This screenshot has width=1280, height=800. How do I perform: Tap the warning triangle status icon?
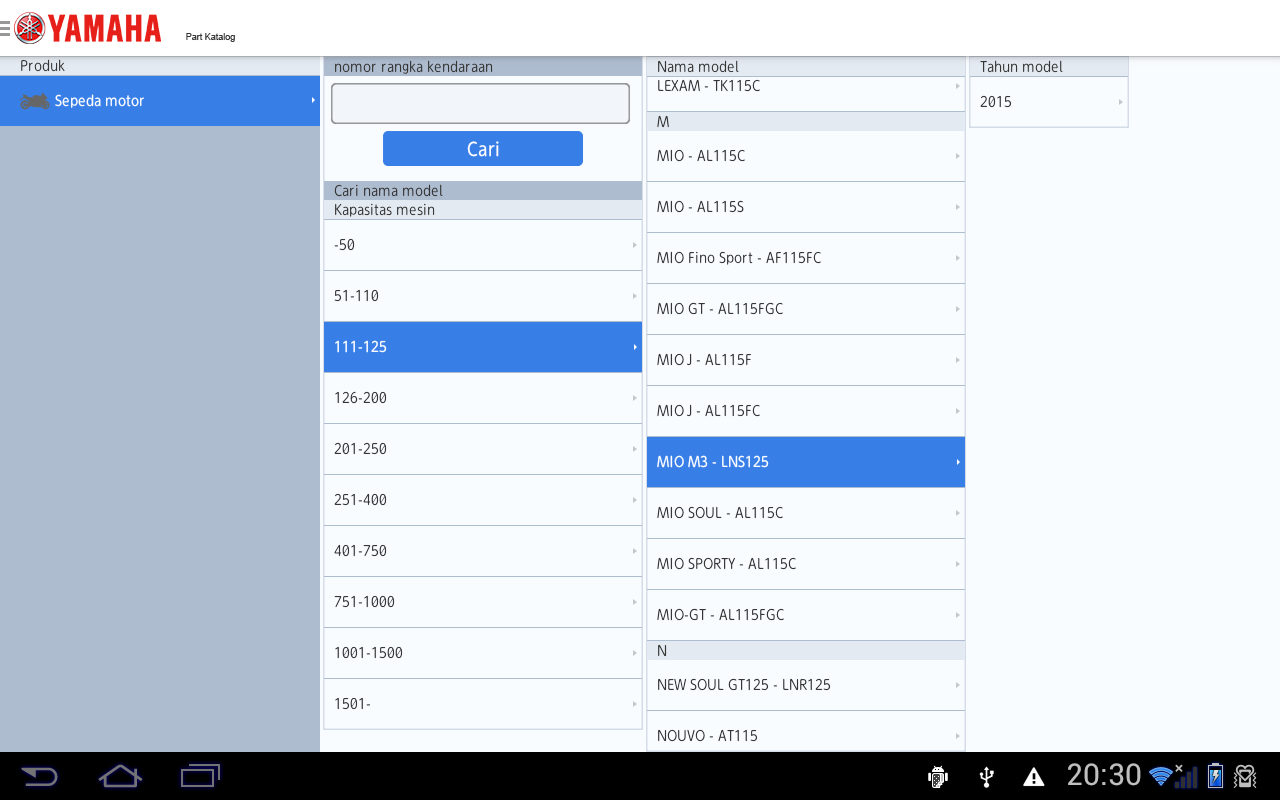(x=1034, y=777)
